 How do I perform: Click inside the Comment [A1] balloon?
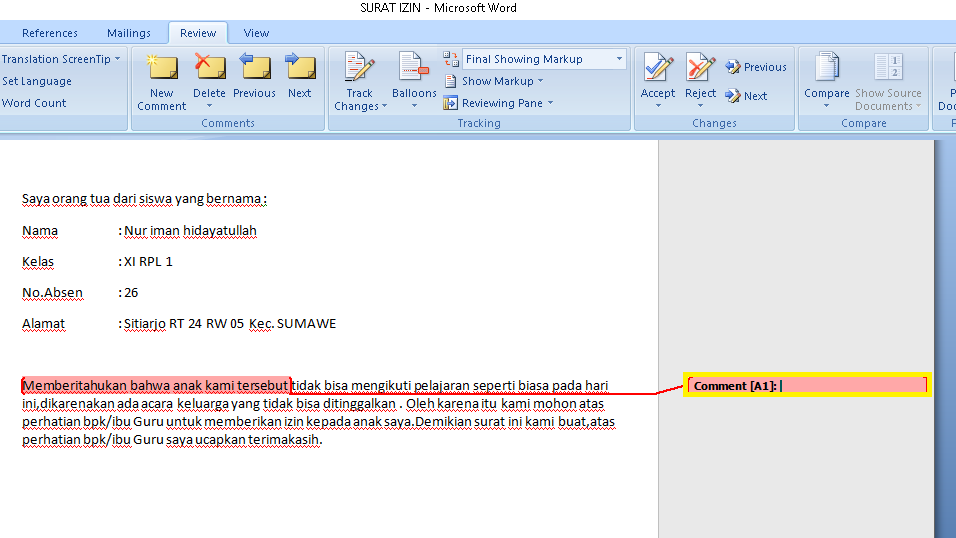850,386
